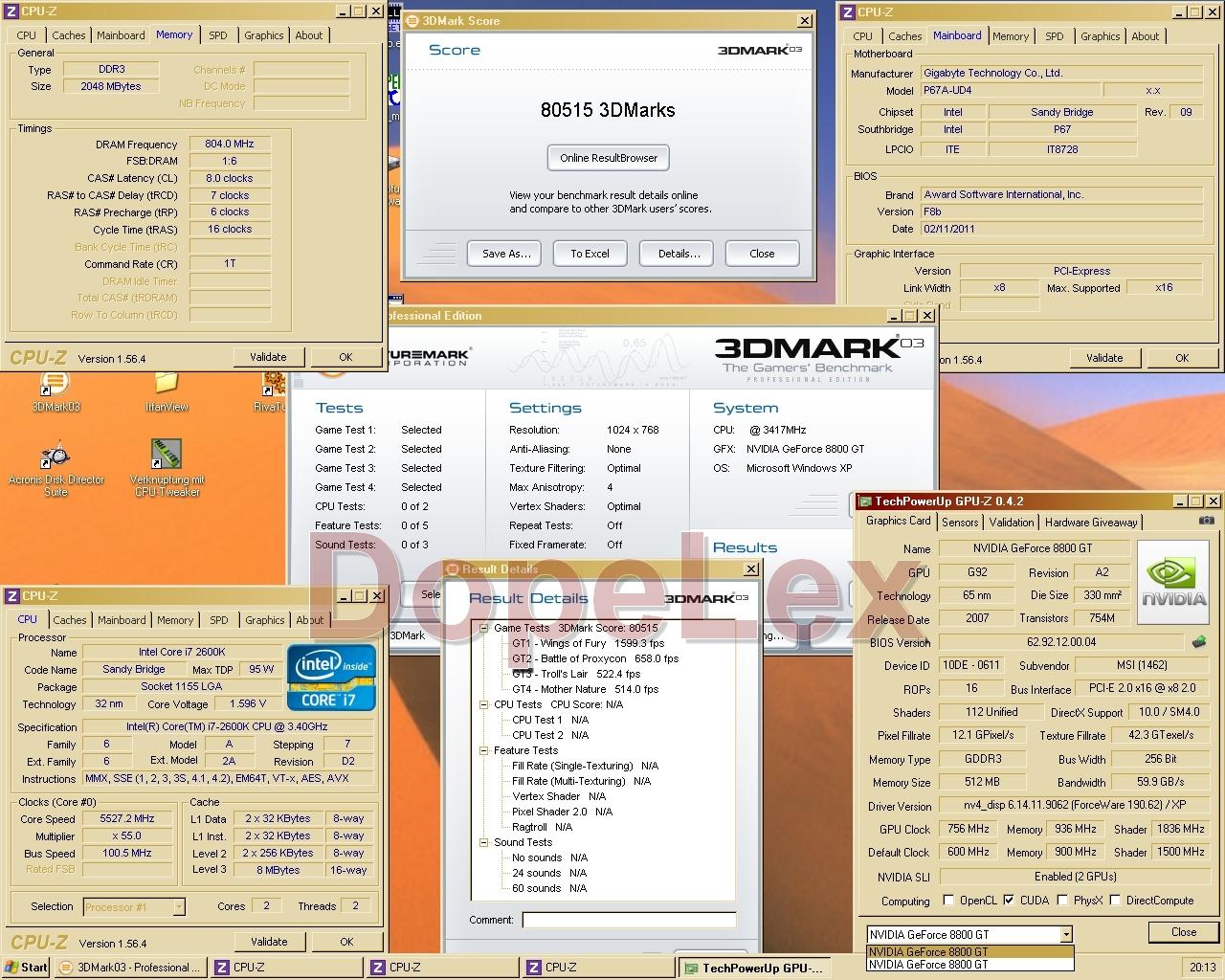Click the 80515 3DMarks score text
This screenshot has height=980, width=1225.
[608, 110]
